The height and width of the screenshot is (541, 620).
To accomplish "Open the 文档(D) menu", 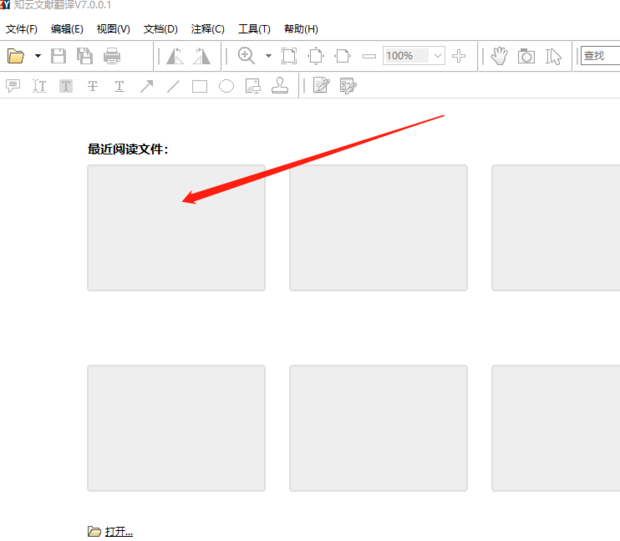I will coord(161,29).
